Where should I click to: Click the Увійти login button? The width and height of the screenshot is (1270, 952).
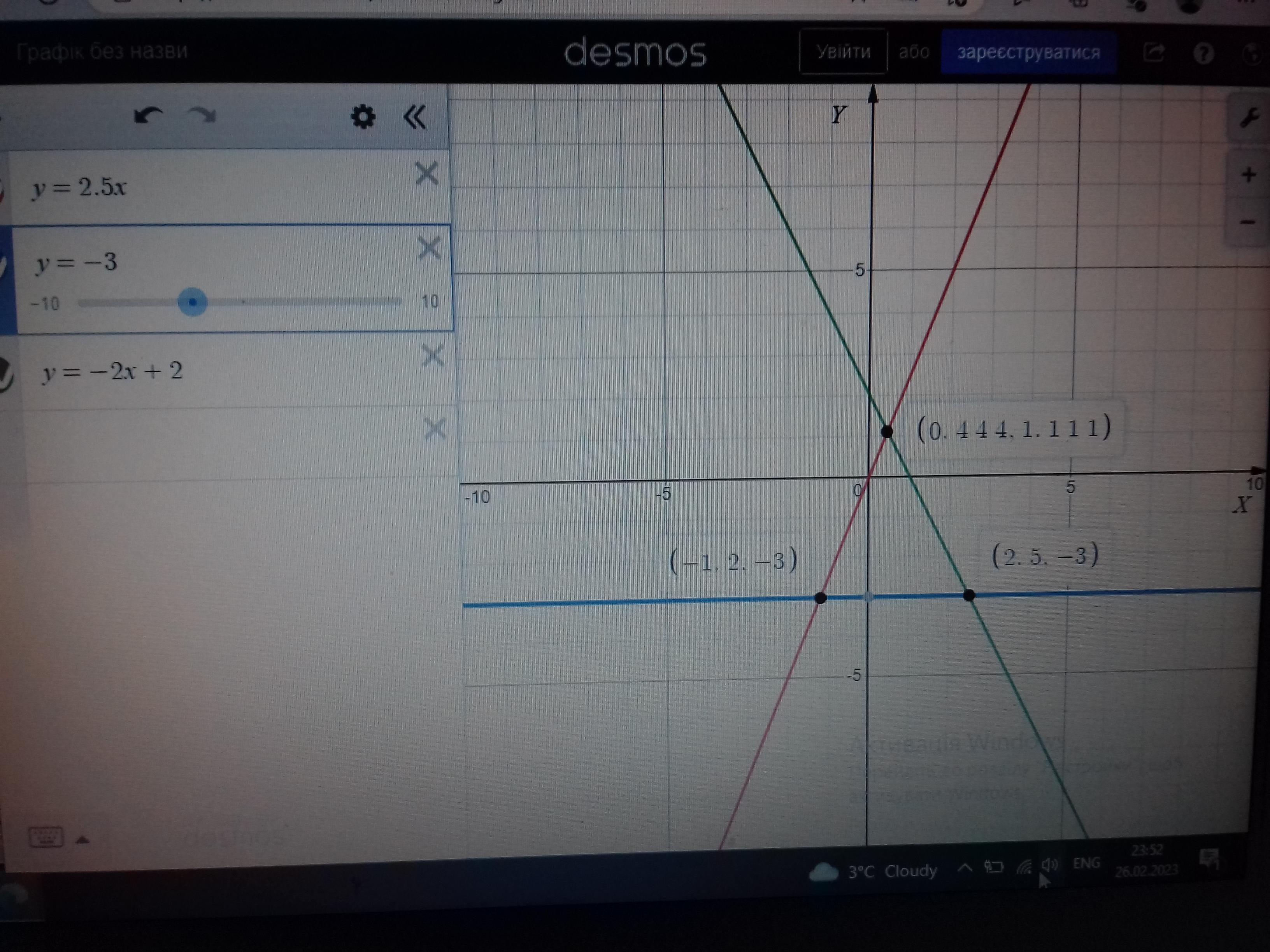[x=843, y=52]
